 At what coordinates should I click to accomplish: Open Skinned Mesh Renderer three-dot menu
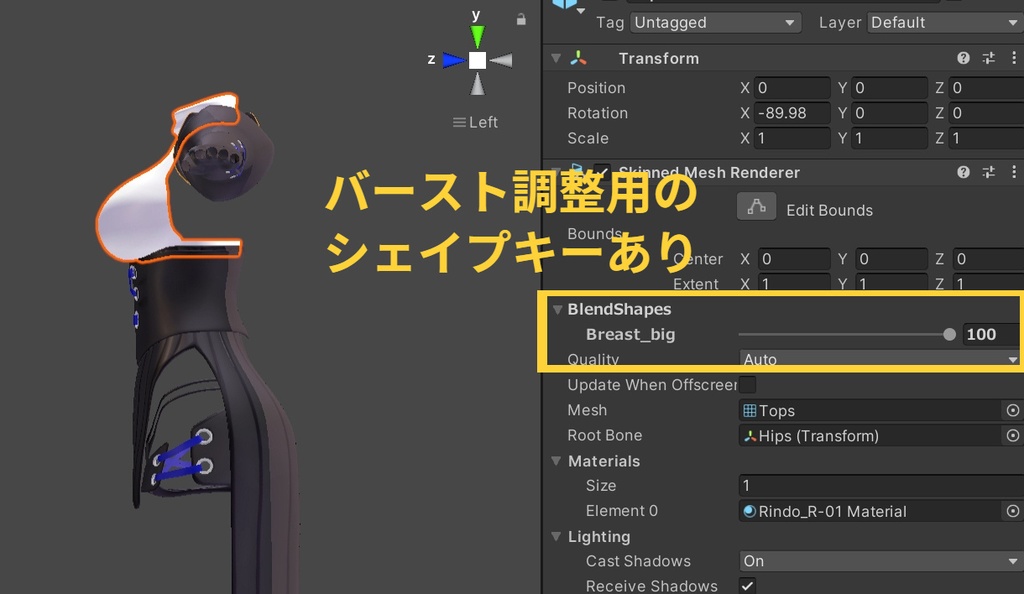click(x=1014, y=172)
